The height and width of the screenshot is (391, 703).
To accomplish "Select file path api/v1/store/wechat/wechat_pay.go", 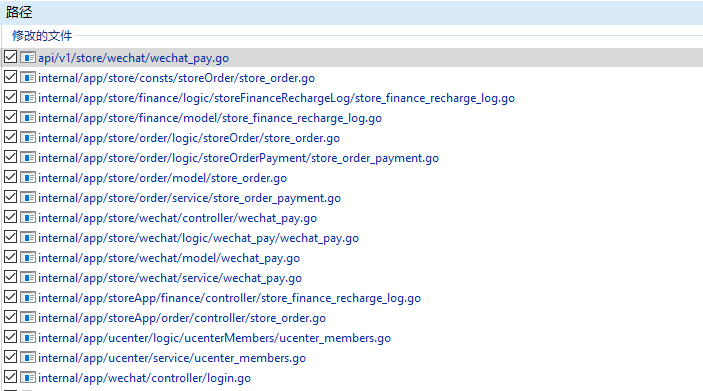I will [x=134, y=58].
